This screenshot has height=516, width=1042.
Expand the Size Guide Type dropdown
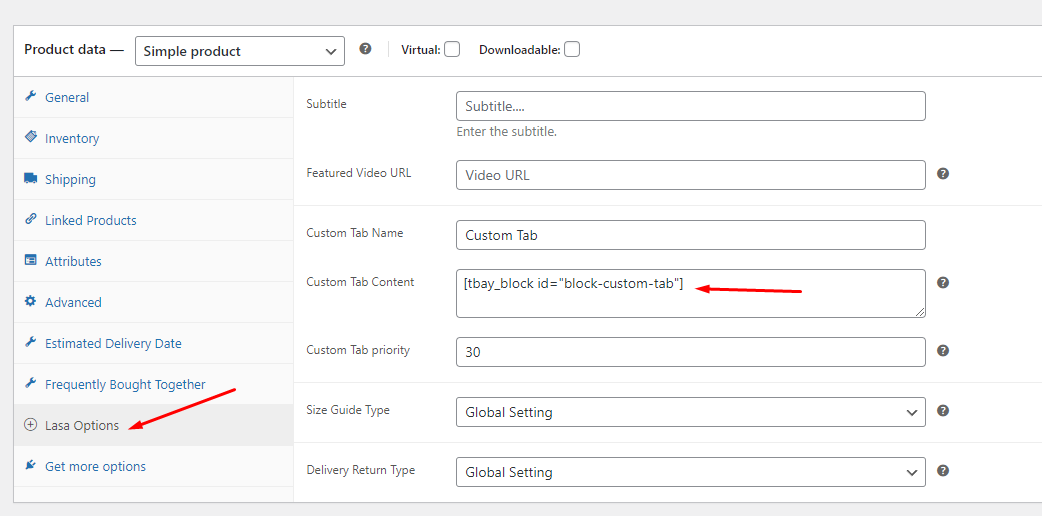tap(690, 412)
